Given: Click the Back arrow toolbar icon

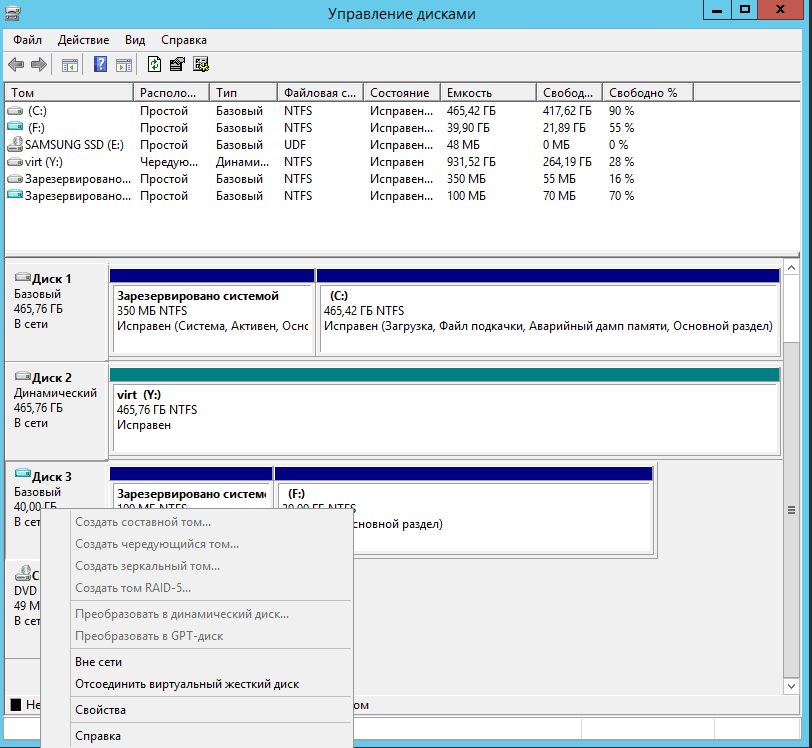Looking at the screenshot, I should 16,65.
